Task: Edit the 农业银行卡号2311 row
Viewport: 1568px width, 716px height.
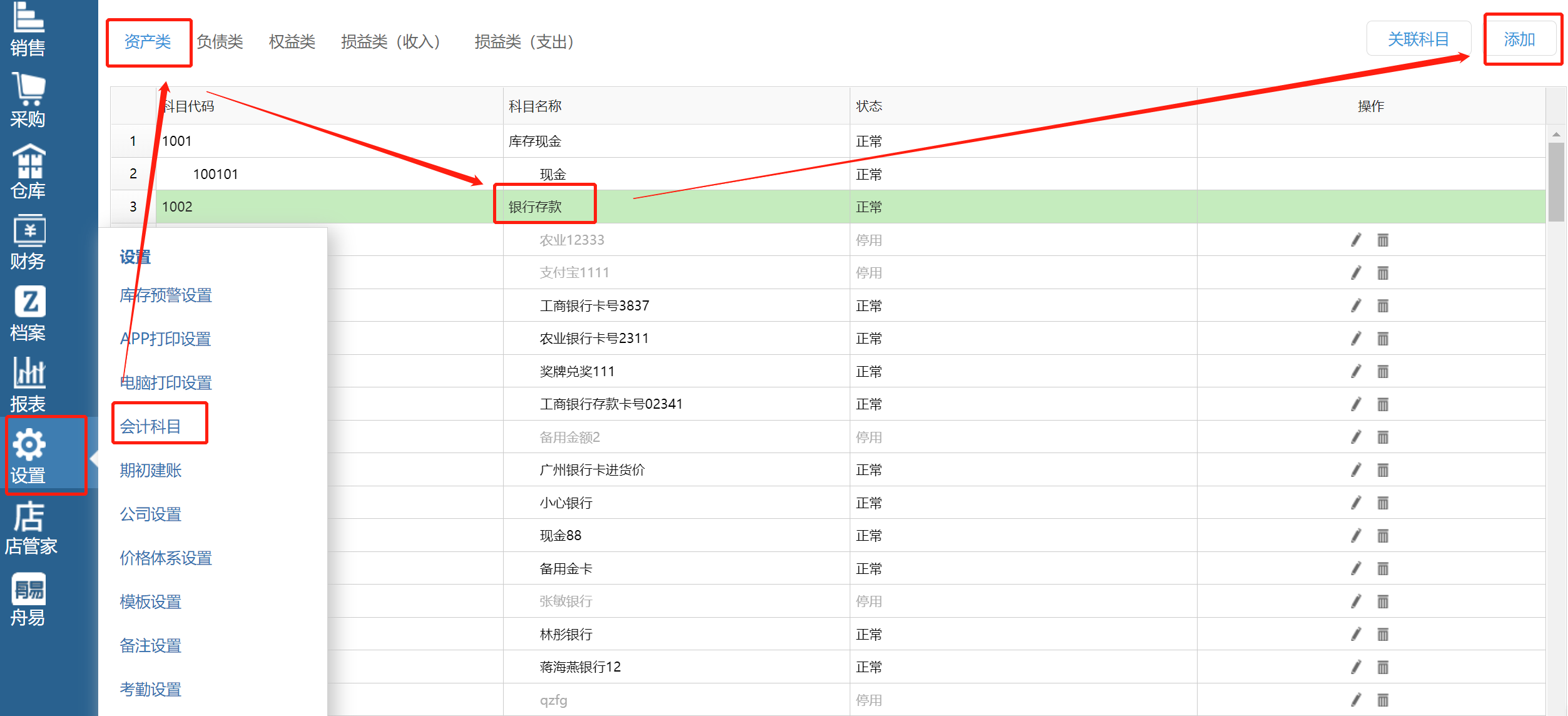Action: (x=1356, y=339)
